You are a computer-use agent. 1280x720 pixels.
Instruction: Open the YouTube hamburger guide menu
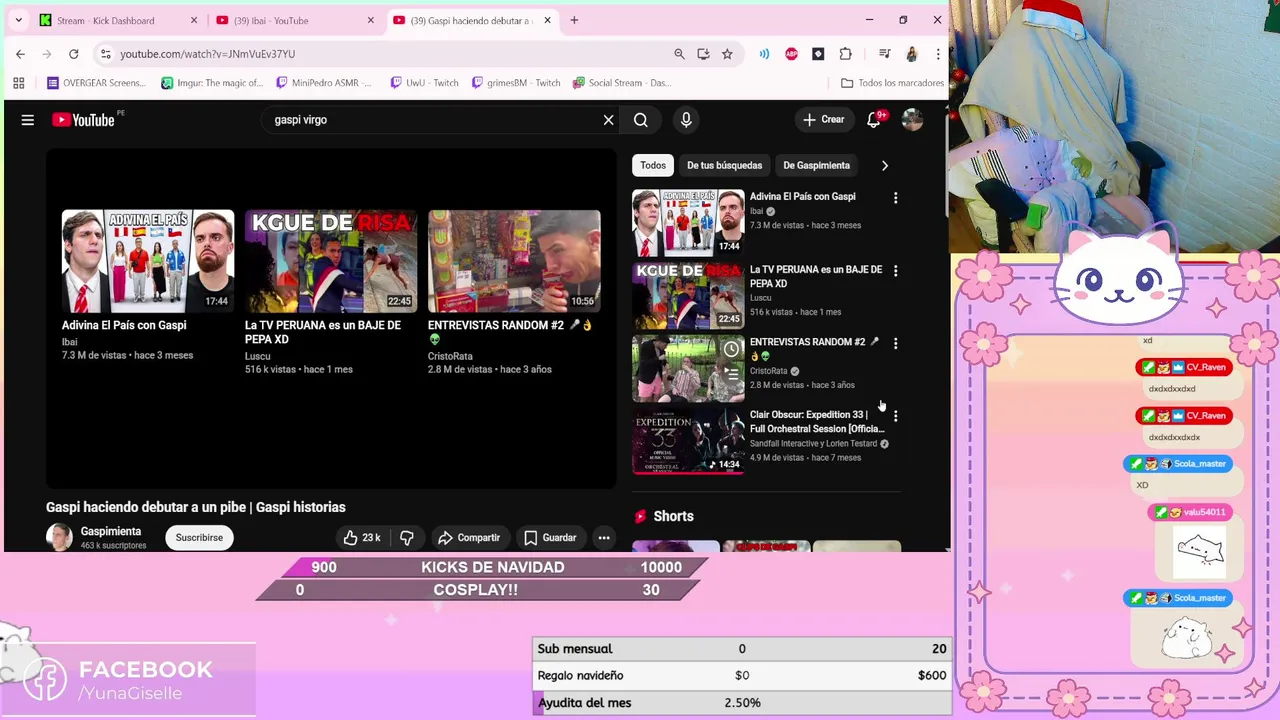click(28, 120)
